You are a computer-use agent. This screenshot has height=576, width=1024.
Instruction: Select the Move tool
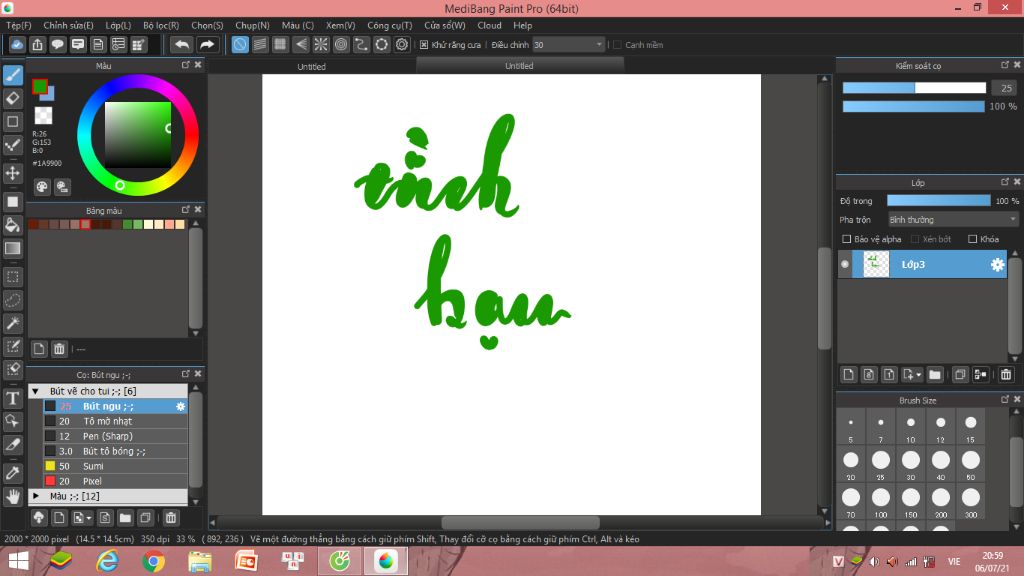tap(12, 173)
